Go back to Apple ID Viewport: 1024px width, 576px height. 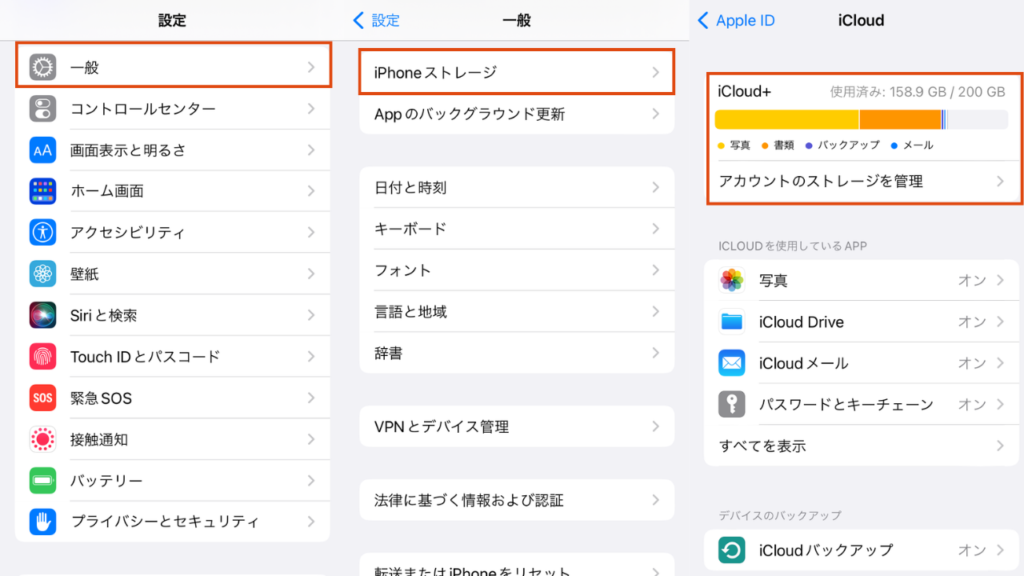(736, 20)
